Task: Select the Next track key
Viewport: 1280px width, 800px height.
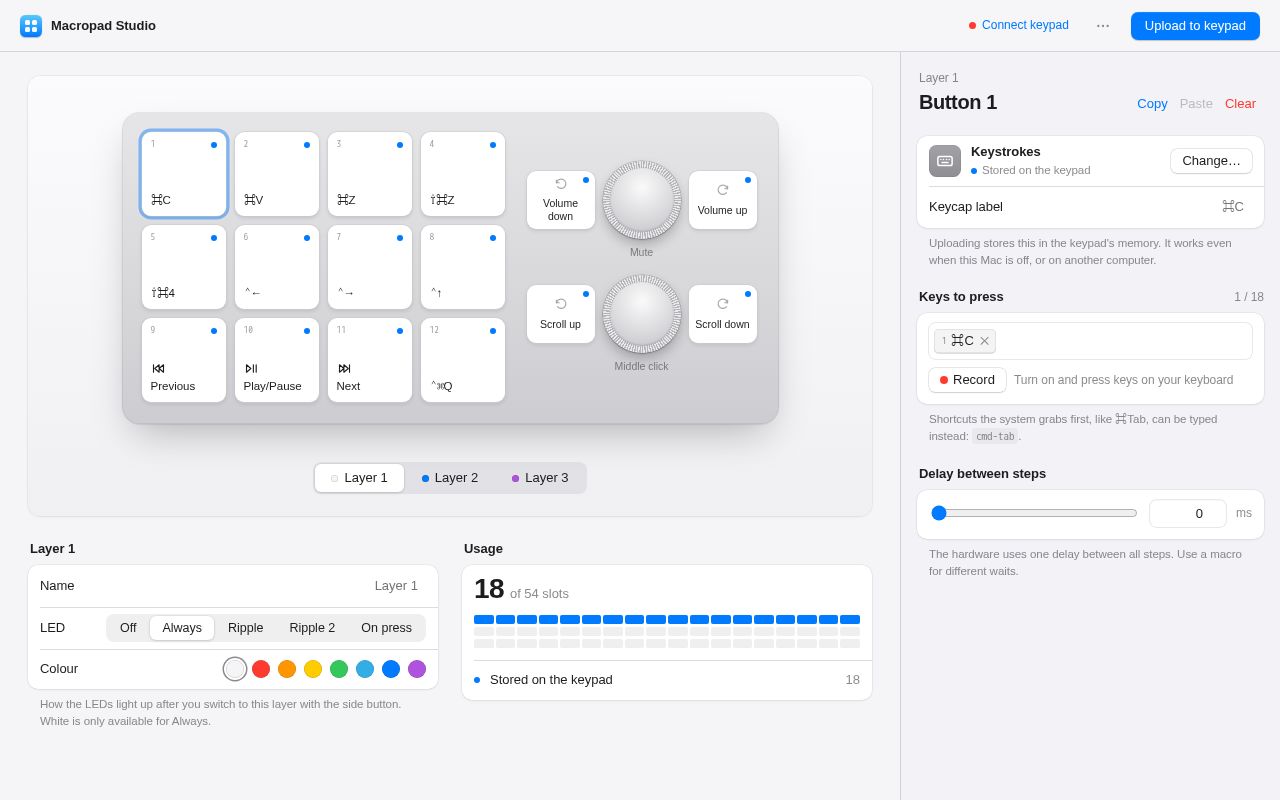Action: coord(370,360)
